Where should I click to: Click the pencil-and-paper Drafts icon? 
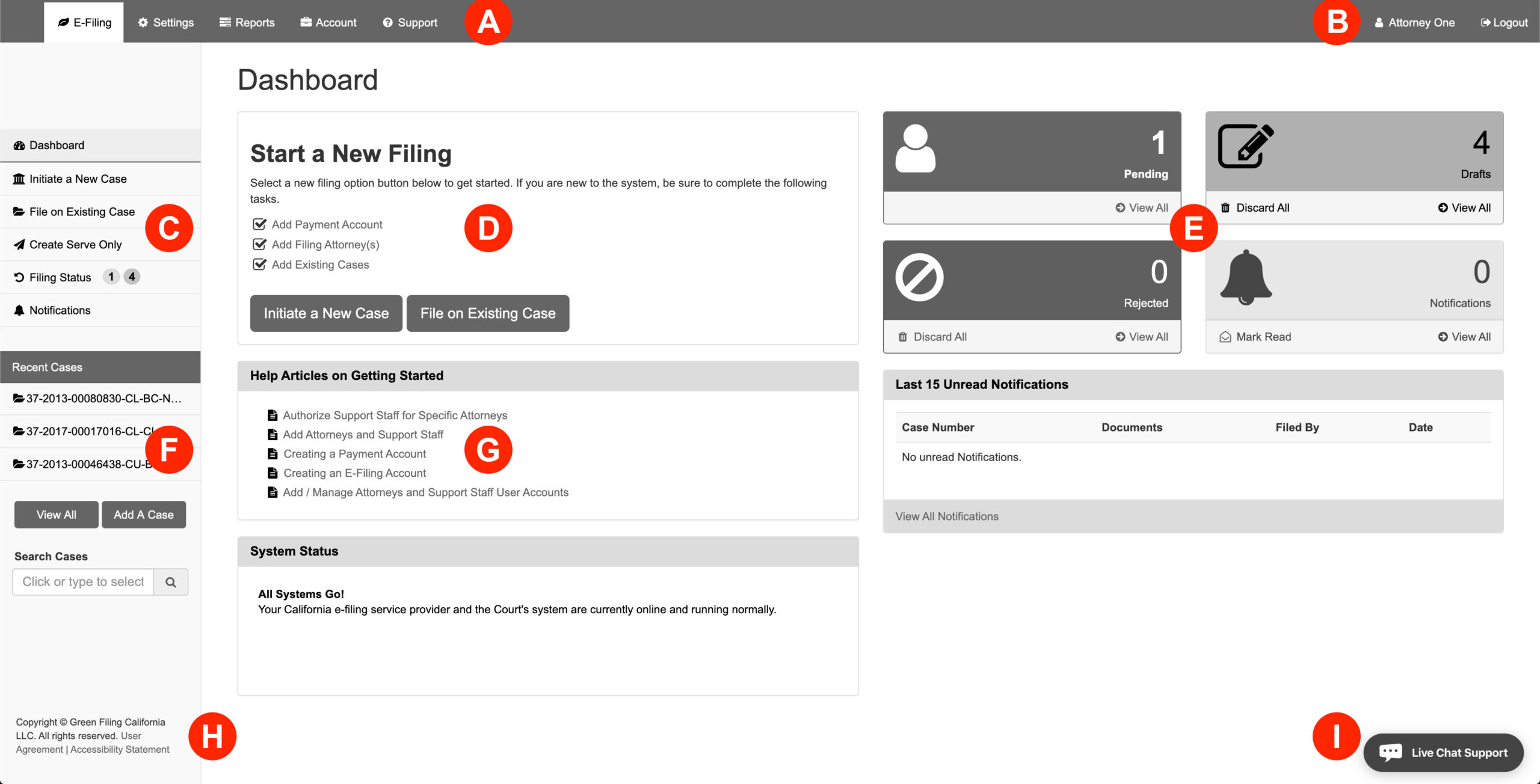coord(1245,146)
